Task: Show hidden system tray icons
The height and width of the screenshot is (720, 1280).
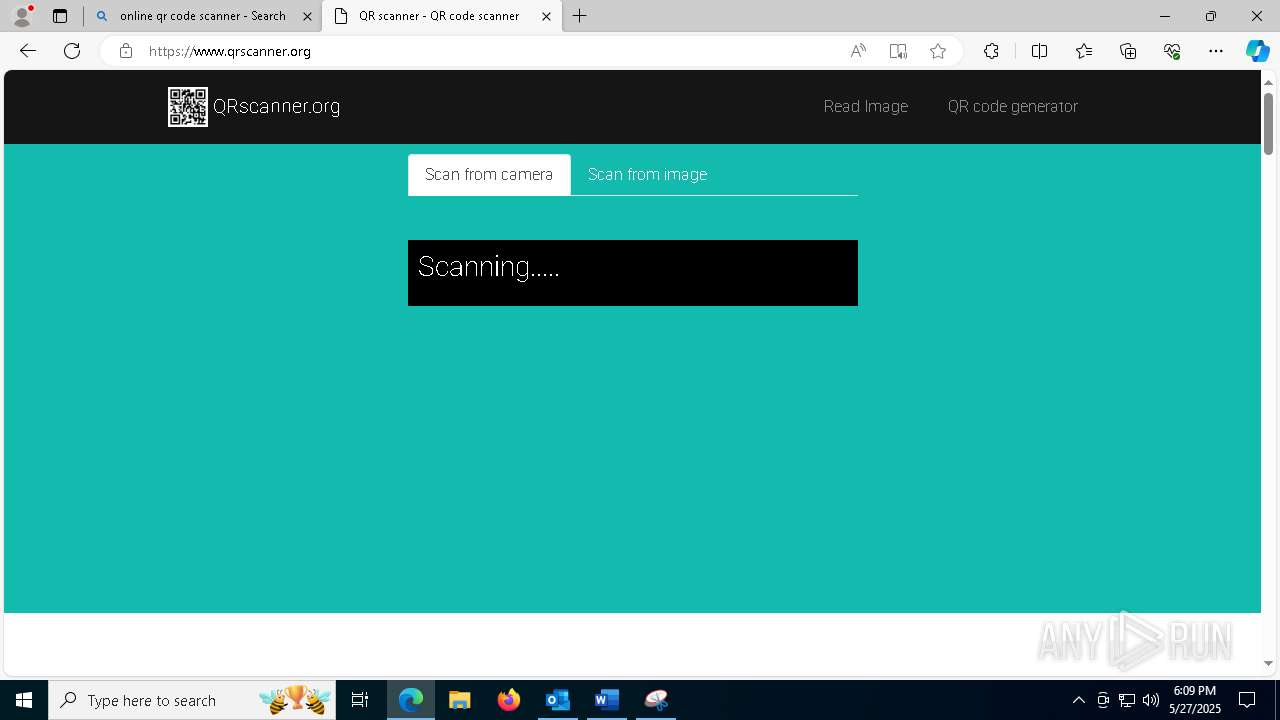Action: coord(1078,700)
